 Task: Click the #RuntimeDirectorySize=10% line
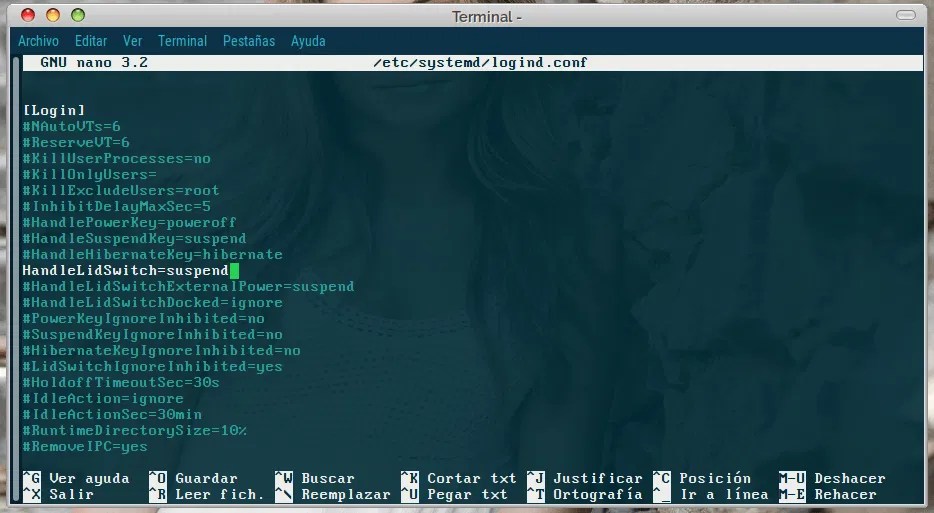point(135,431)
